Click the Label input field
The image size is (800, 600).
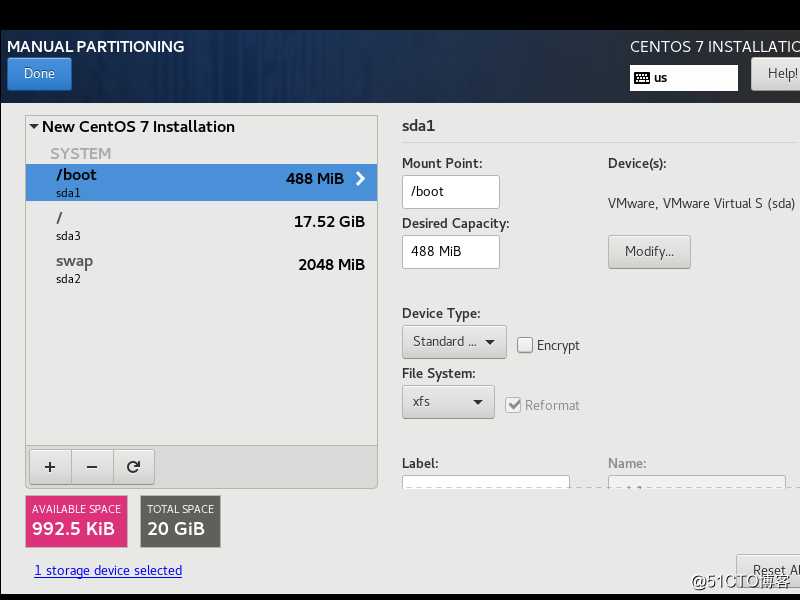point(486,482)
